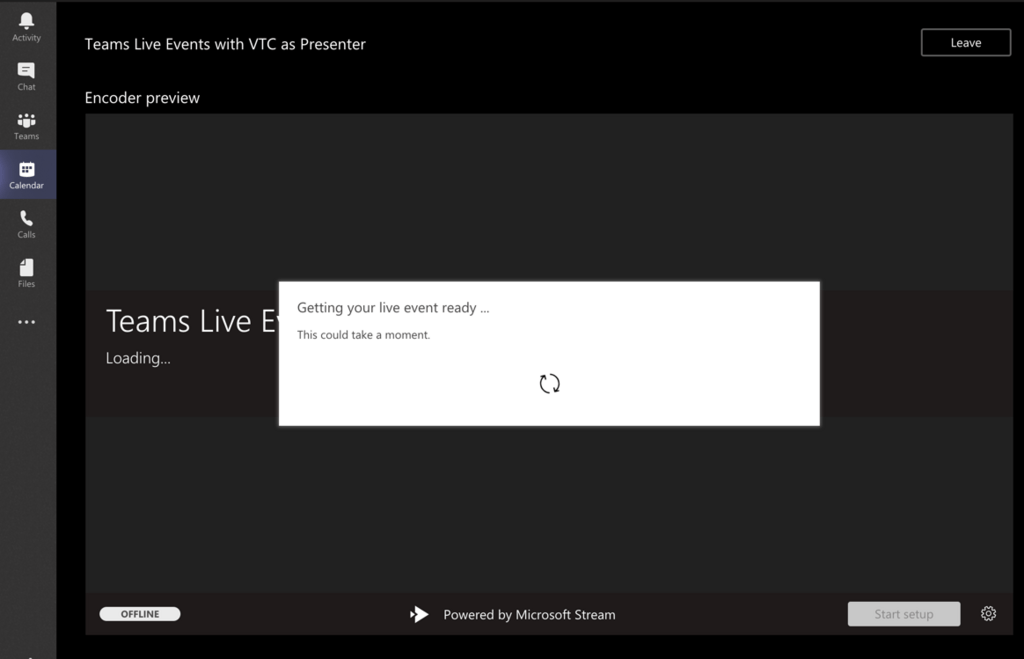The width and height of the screenshot is (1024, 659).
Task: Open the Calls section
Action: pyautogui.click(x=26, y=222)
